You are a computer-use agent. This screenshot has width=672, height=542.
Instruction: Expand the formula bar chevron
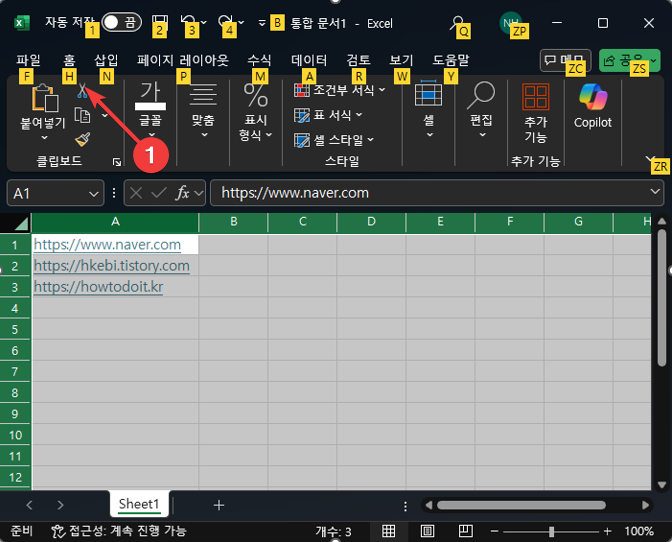click(654, 192)
